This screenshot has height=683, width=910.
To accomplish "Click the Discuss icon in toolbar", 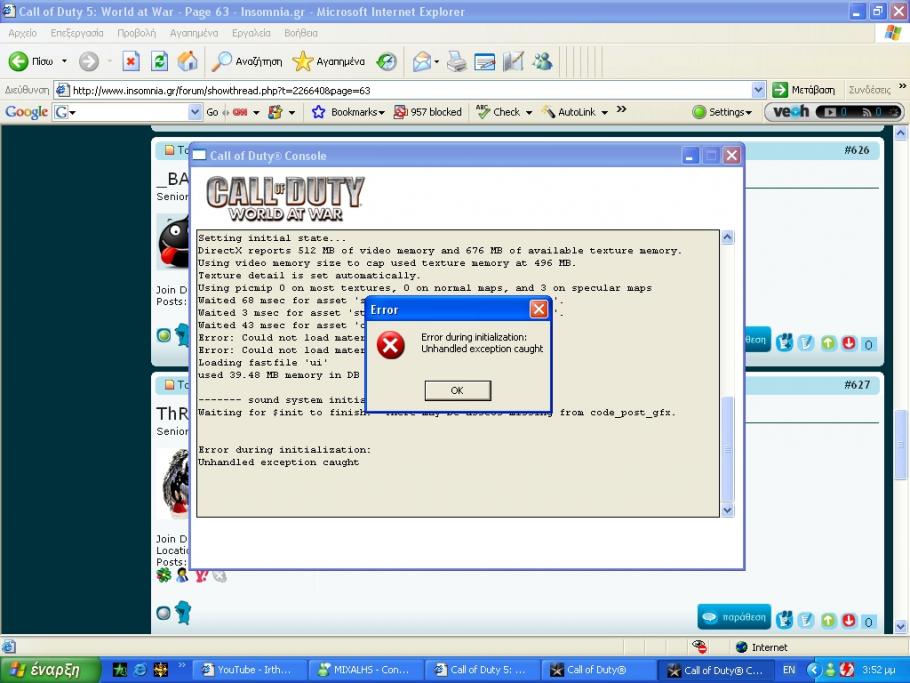I will (513, 61).
